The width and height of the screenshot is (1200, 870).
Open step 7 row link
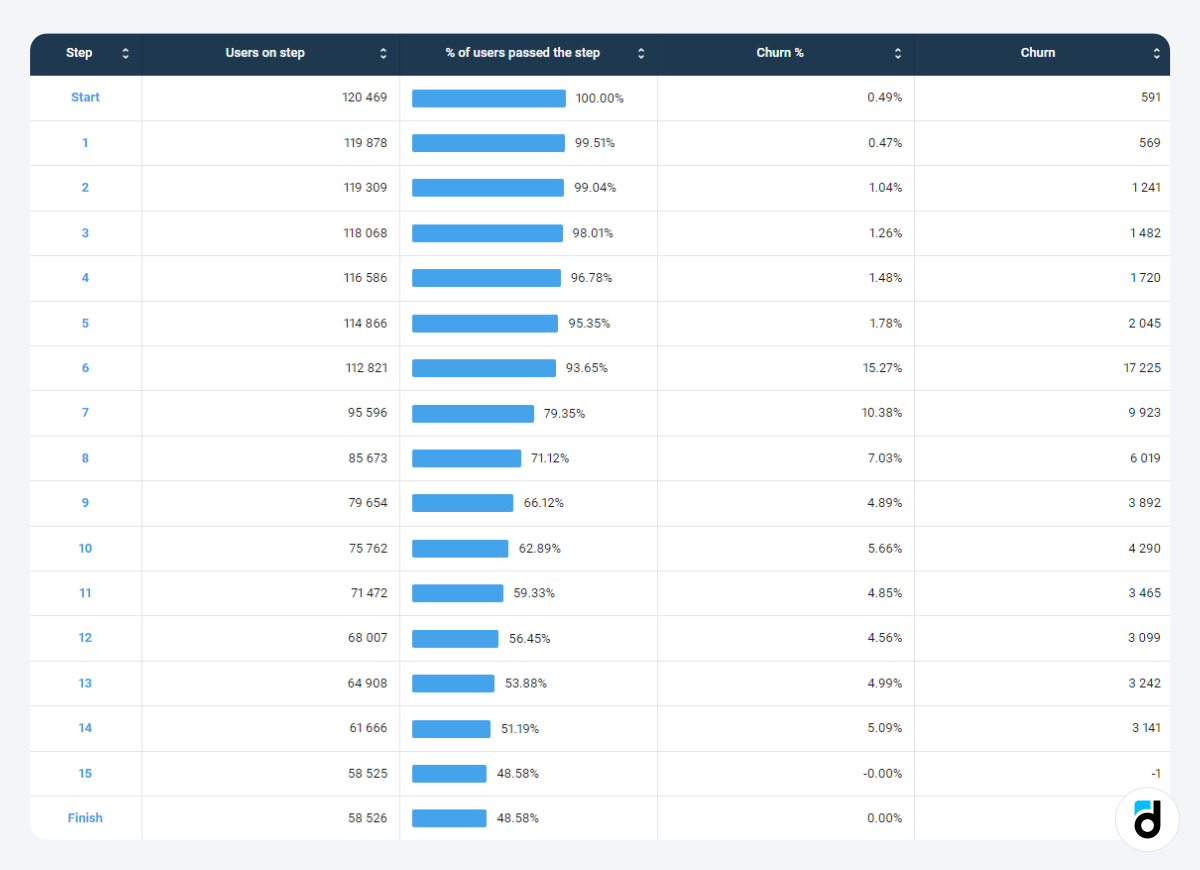tap(85, 413)
